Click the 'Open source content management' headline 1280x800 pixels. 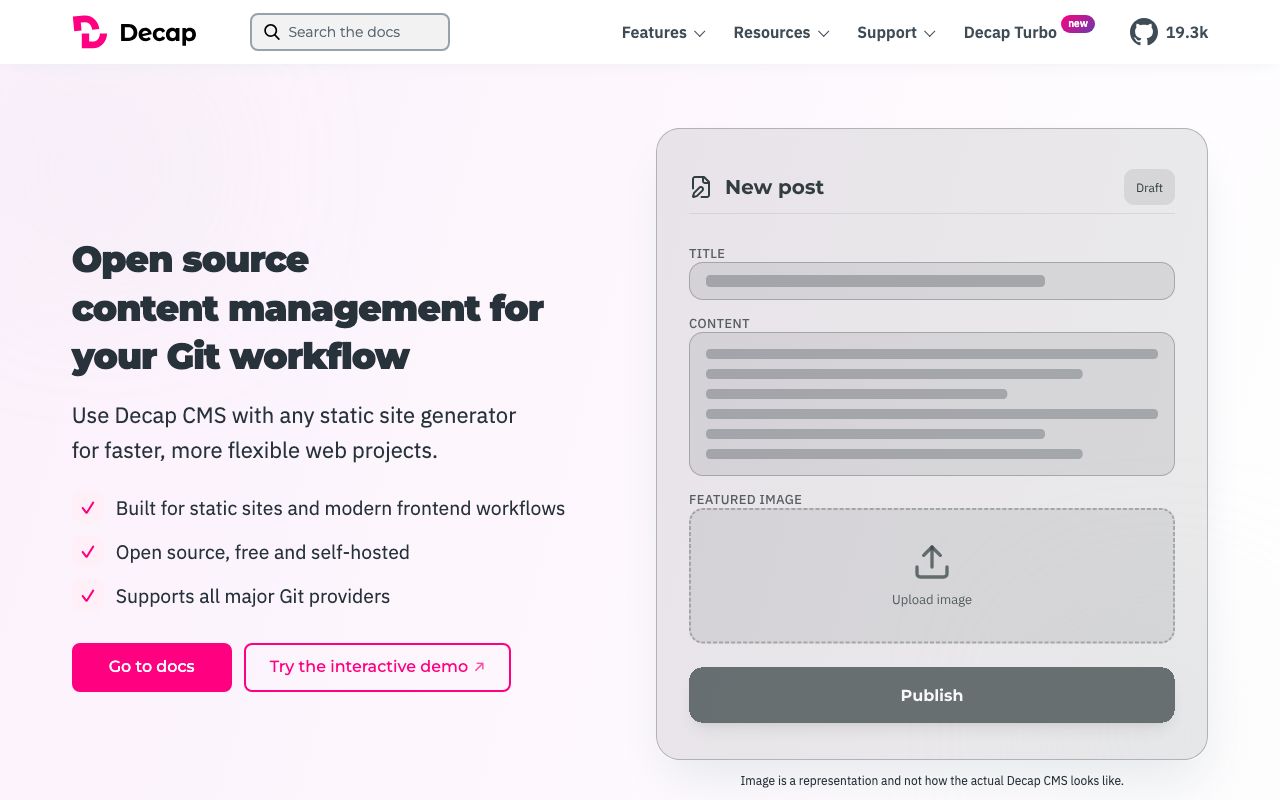click(x=307, y=307)
